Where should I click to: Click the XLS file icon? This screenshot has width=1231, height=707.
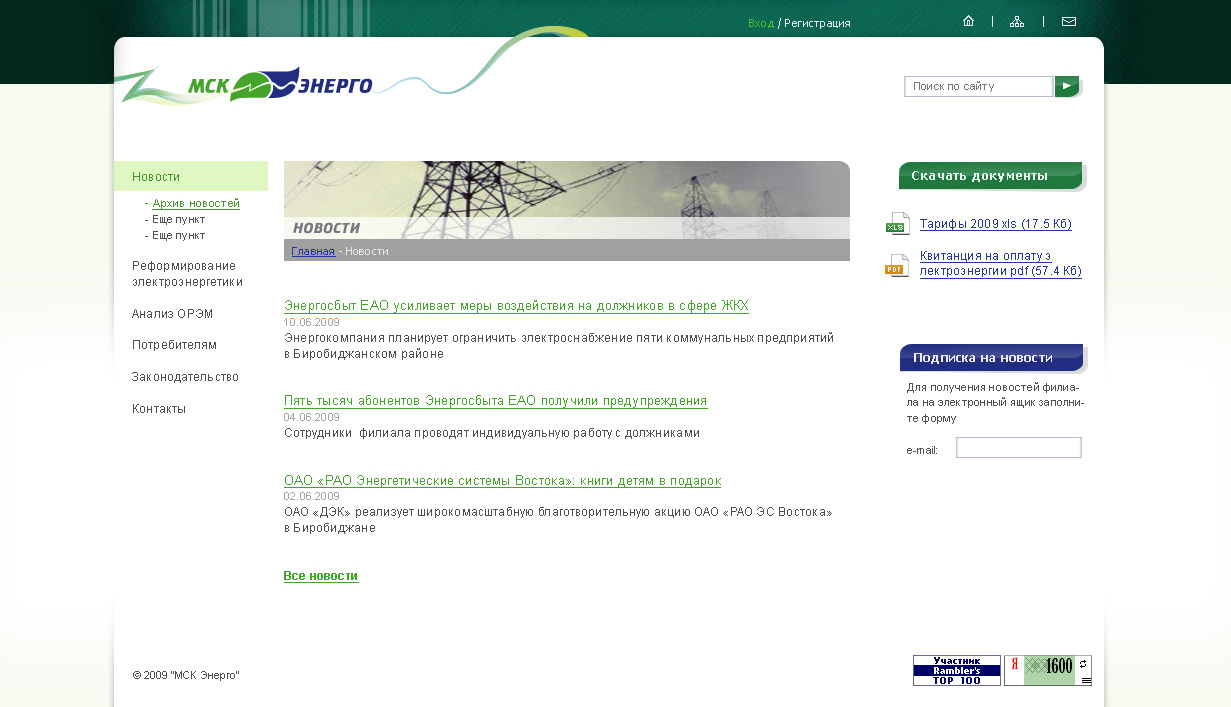point(897,224)
